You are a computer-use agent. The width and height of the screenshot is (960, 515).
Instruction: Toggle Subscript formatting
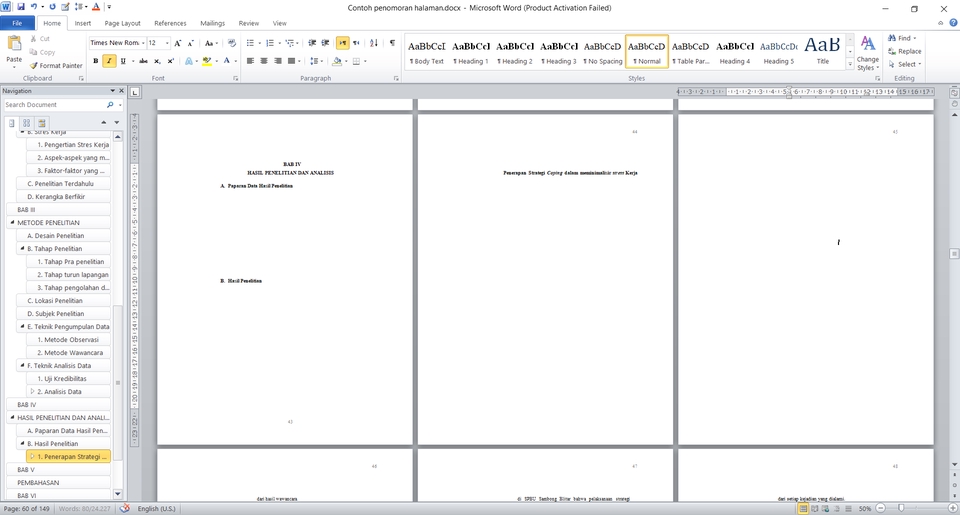(157, 61)
